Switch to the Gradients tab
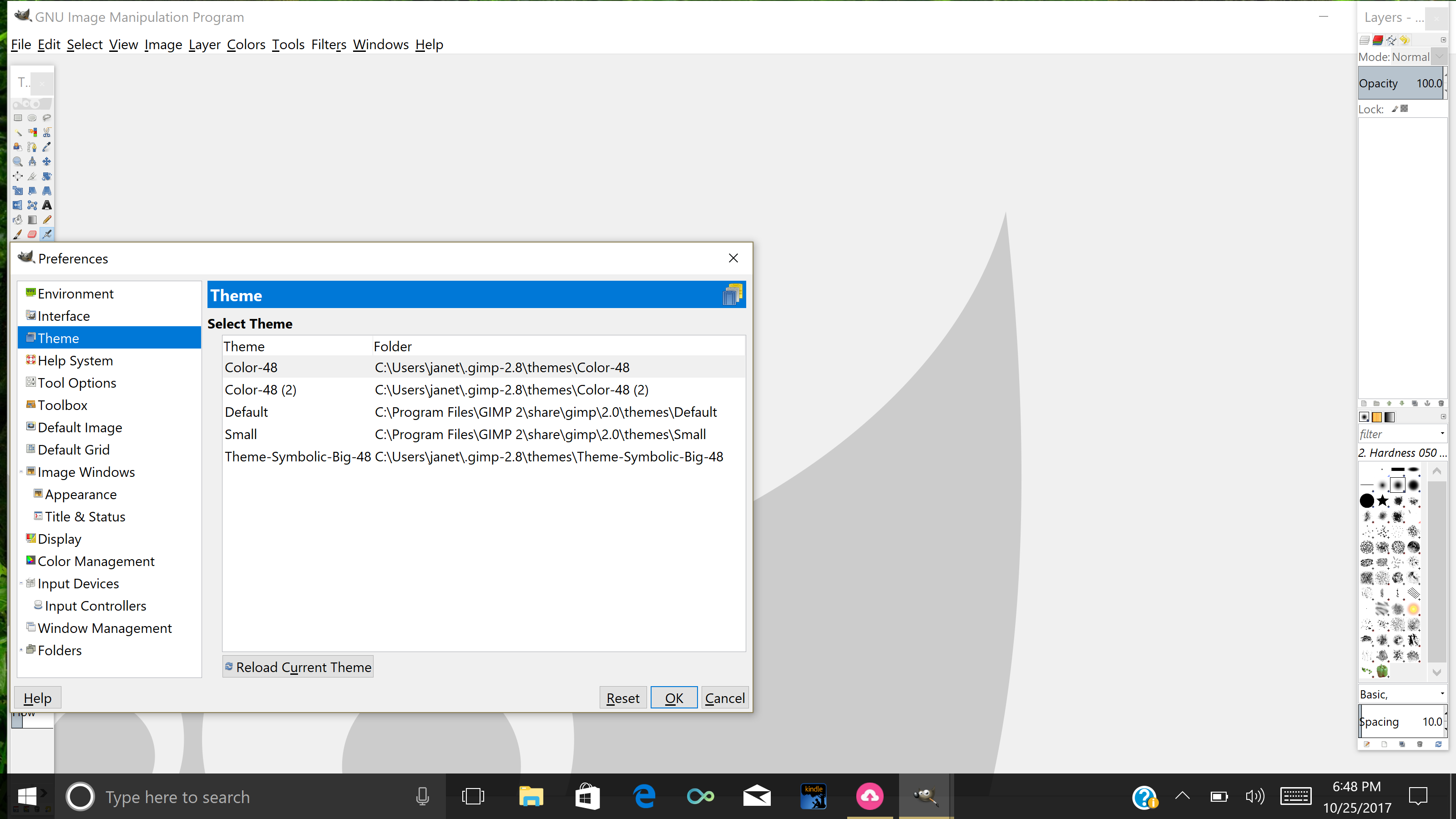 pyautogui.click(x=1390, y=417)
